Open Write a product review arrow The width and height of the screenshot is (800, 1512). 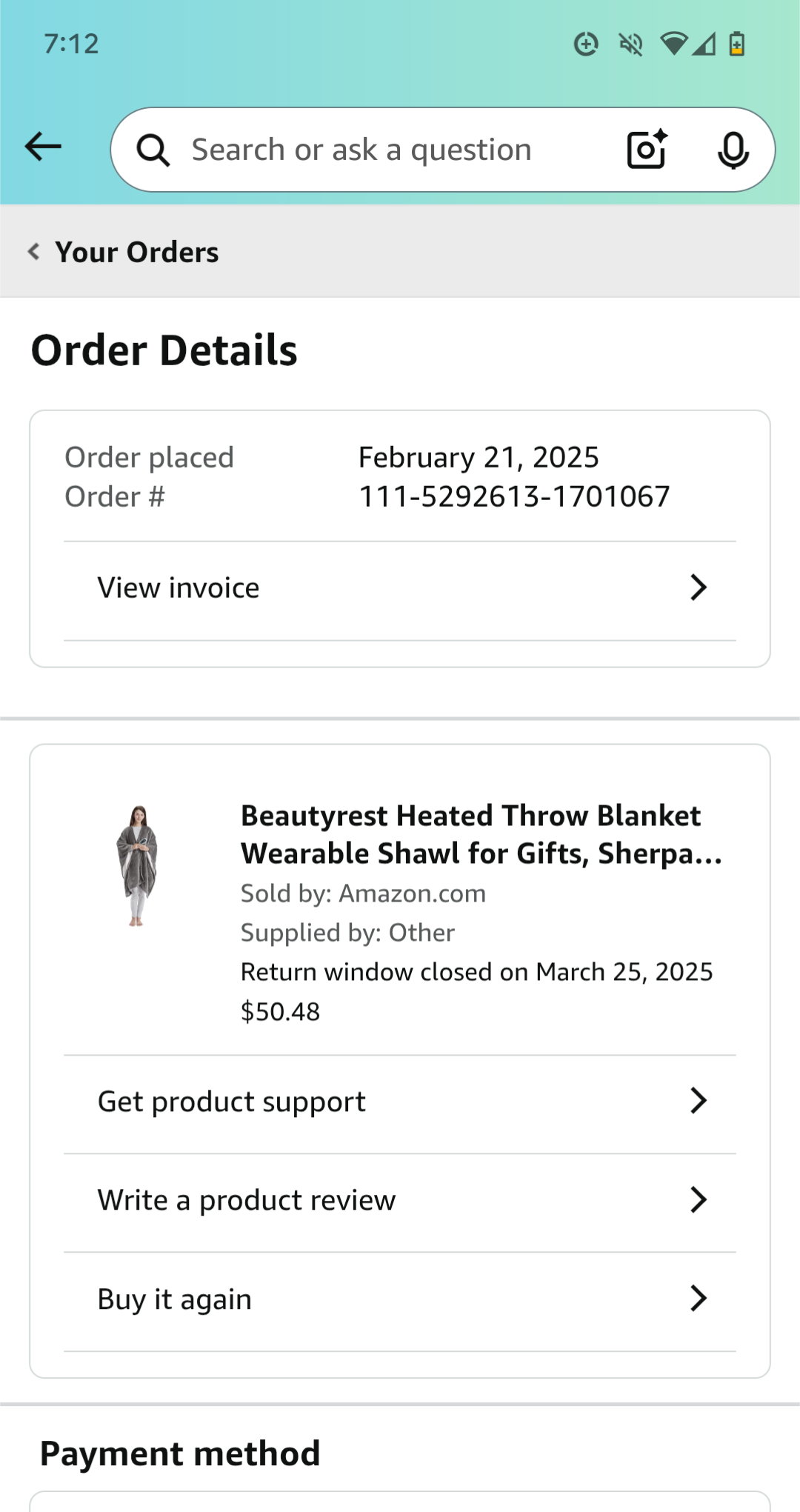click(699, 1199)
